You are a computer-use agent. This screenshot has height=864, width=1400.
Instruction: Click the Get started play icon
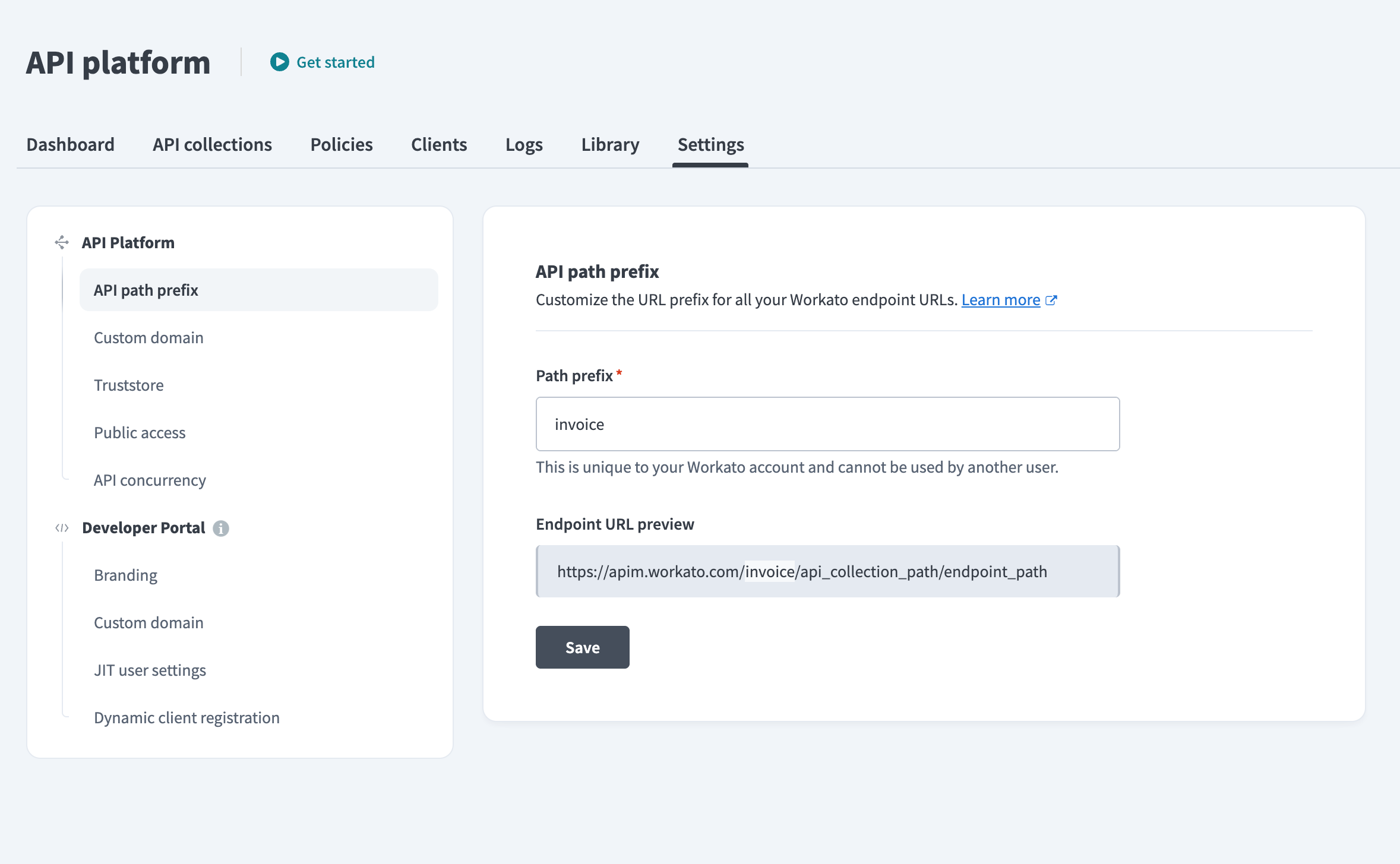tap(279, 62)
